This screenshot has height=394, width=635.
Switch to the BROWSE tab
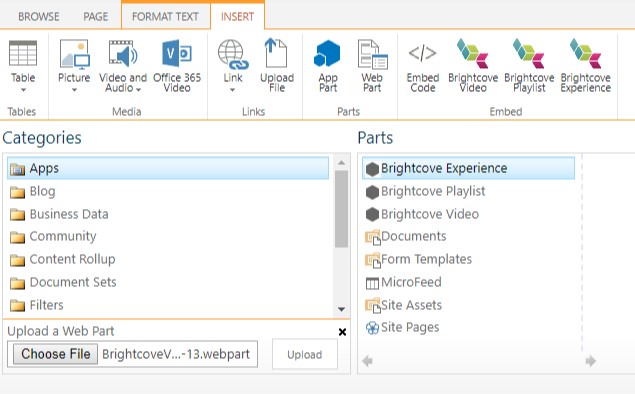38,17
